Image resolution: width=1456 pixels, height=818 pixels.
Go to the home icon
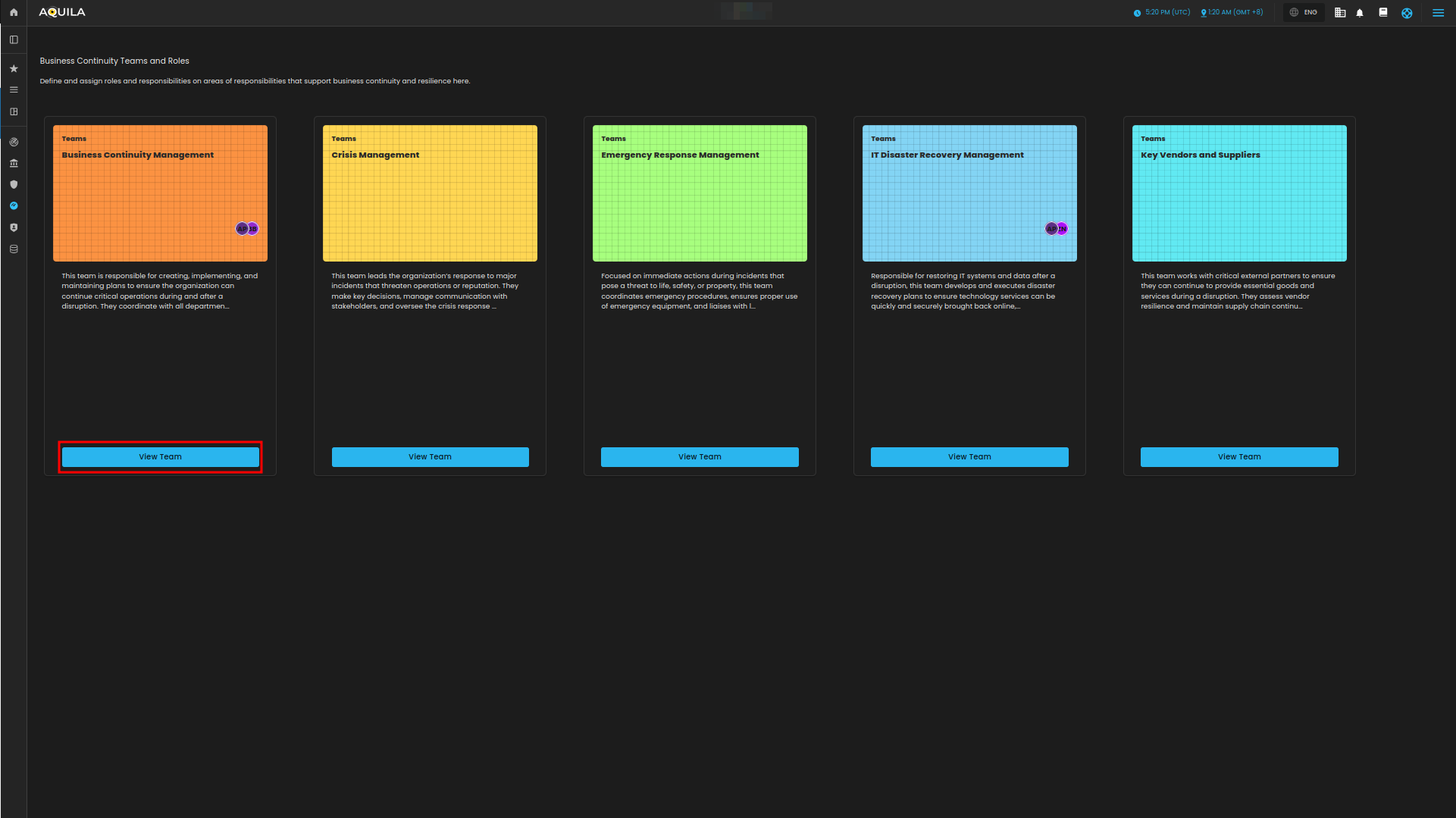click(x=14, y=12)
